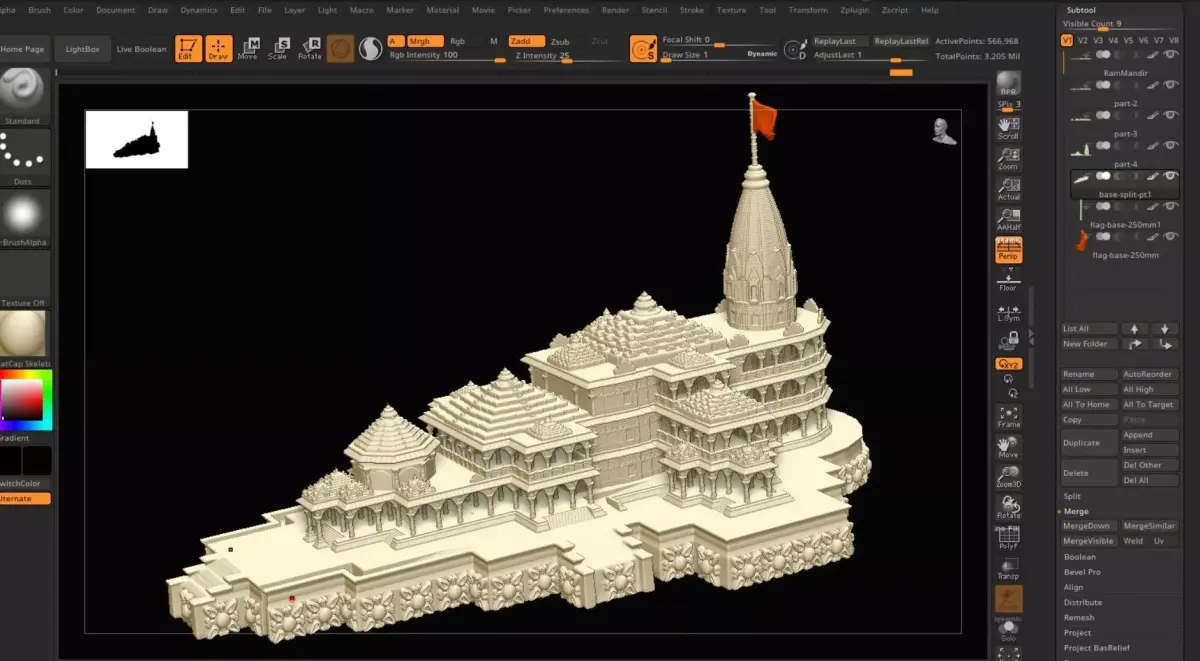Screen dimensions: 1200x661
Task: Click the draw size S brush icon
Action: (x=643, y=48)
